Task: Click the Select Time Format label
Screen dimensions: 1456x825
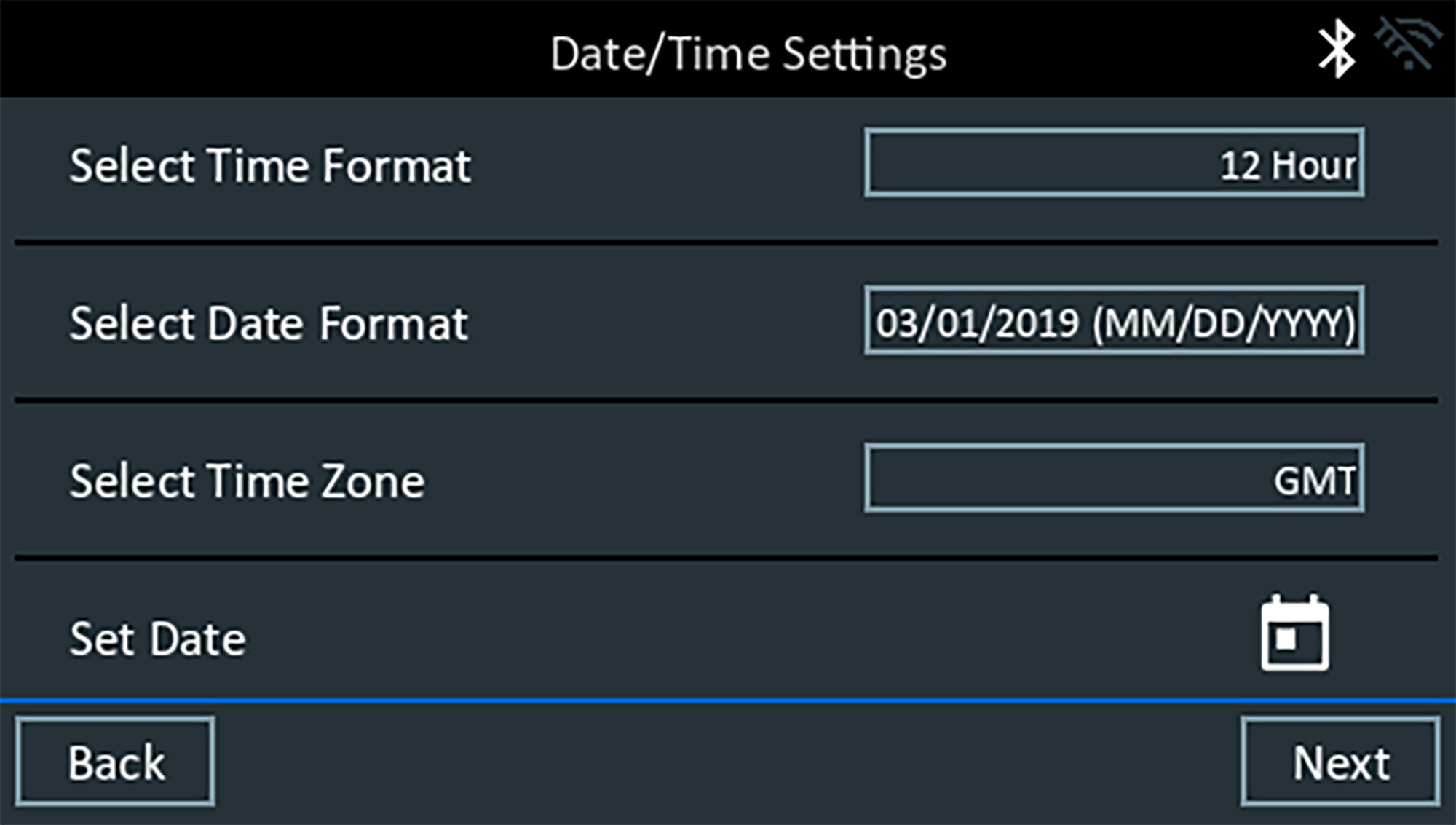Action: [x=269, y=165]
